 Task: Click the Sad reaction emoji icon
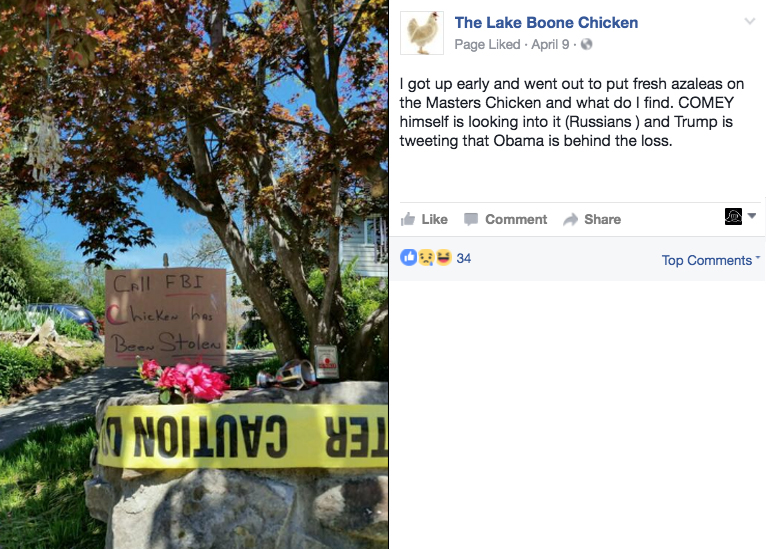(426, 257)
